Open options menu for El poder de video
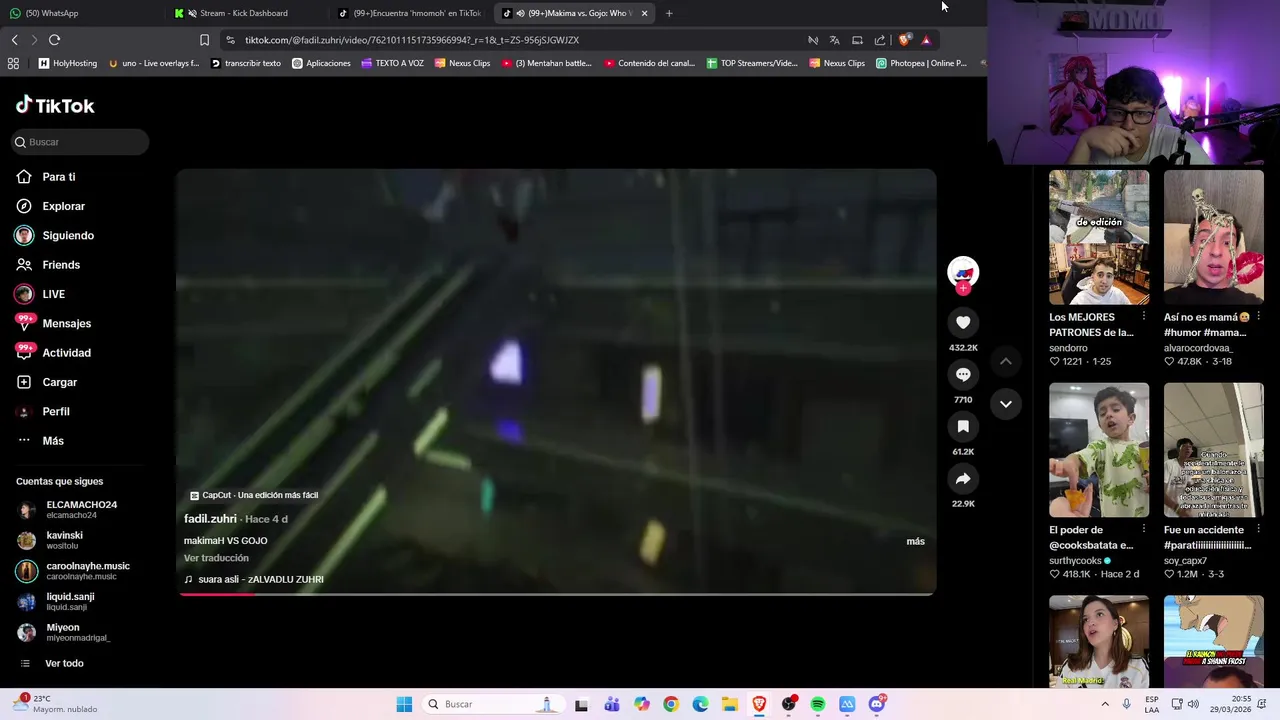 point(1144,530)
